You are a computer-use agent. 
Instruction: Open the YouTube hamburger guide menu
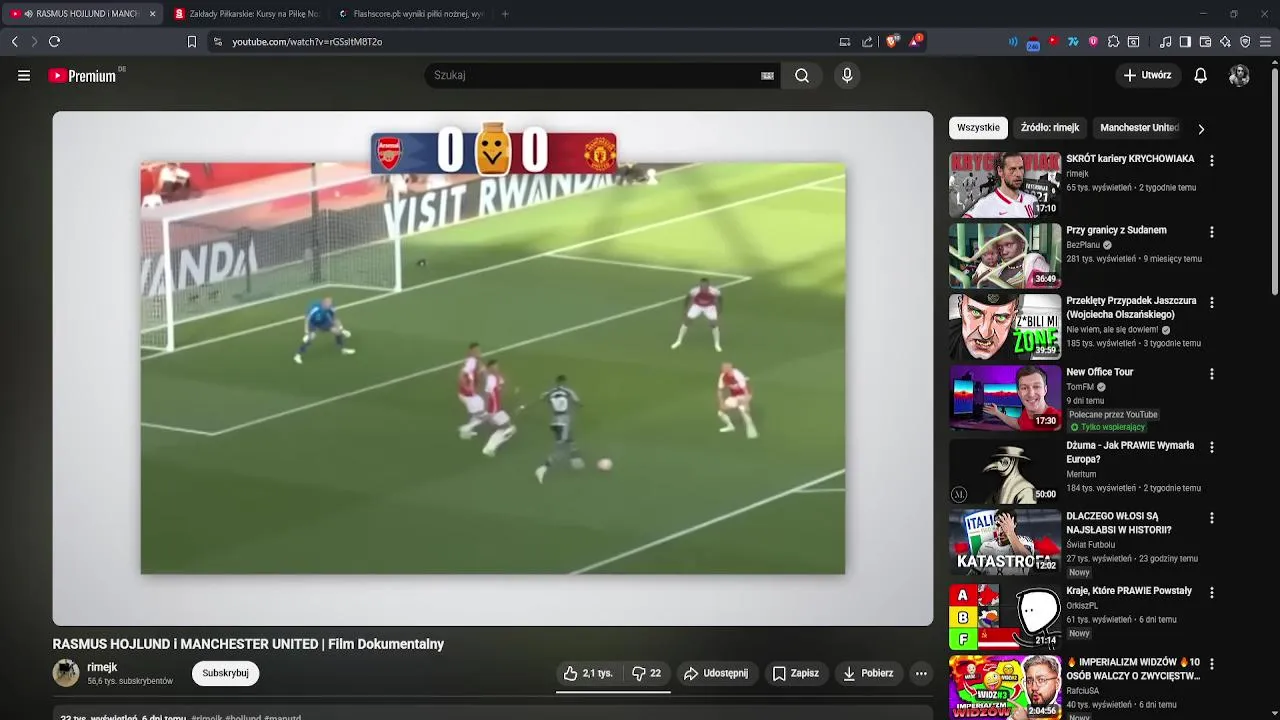pyautogui.click(x=24, y=75)
